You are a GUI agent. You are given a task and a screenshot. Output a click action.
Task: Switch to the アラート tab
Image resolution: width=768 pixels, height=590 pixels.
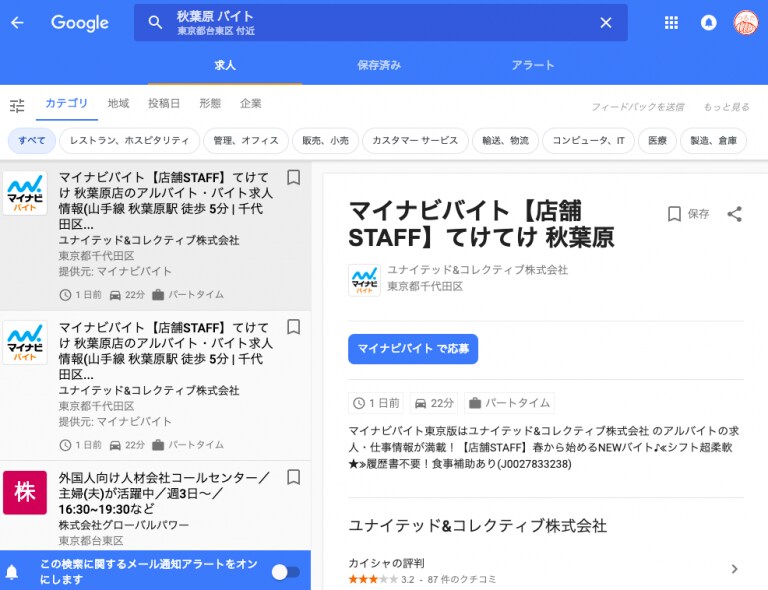[533, 65]
